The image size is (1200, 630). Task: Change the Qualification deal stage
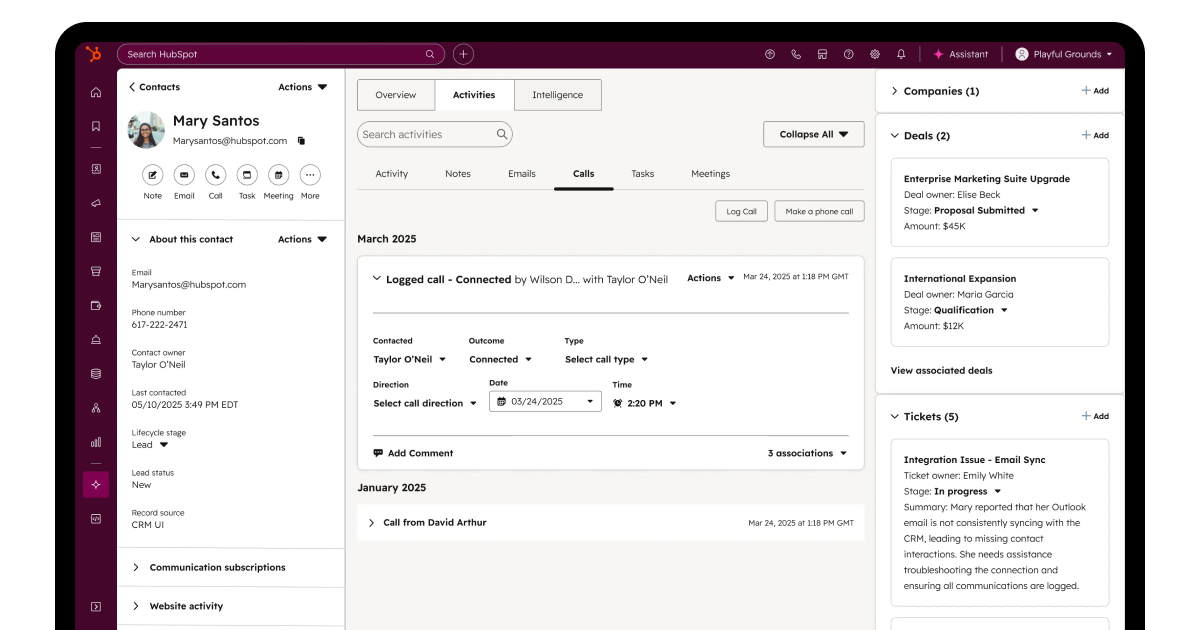pyautogui.click(x=971, y=310)
